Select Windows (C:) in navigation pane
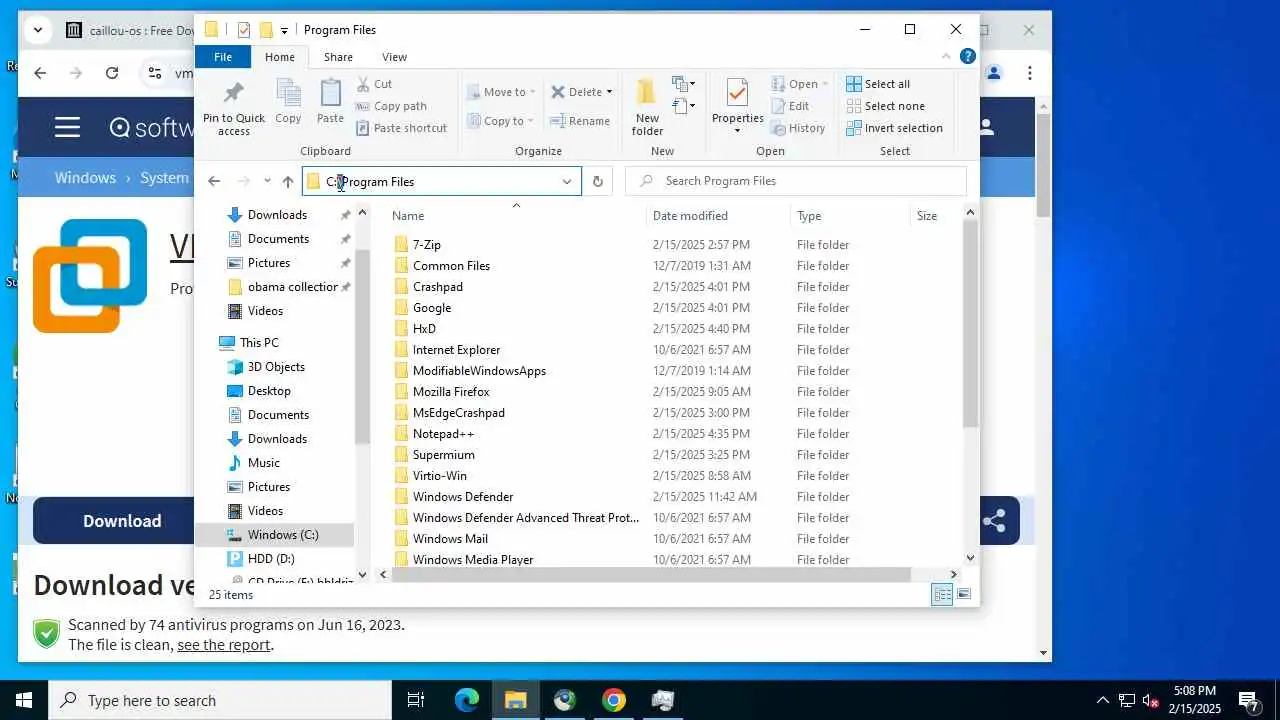Screen dimensions: 1280x720 point(283,535)
